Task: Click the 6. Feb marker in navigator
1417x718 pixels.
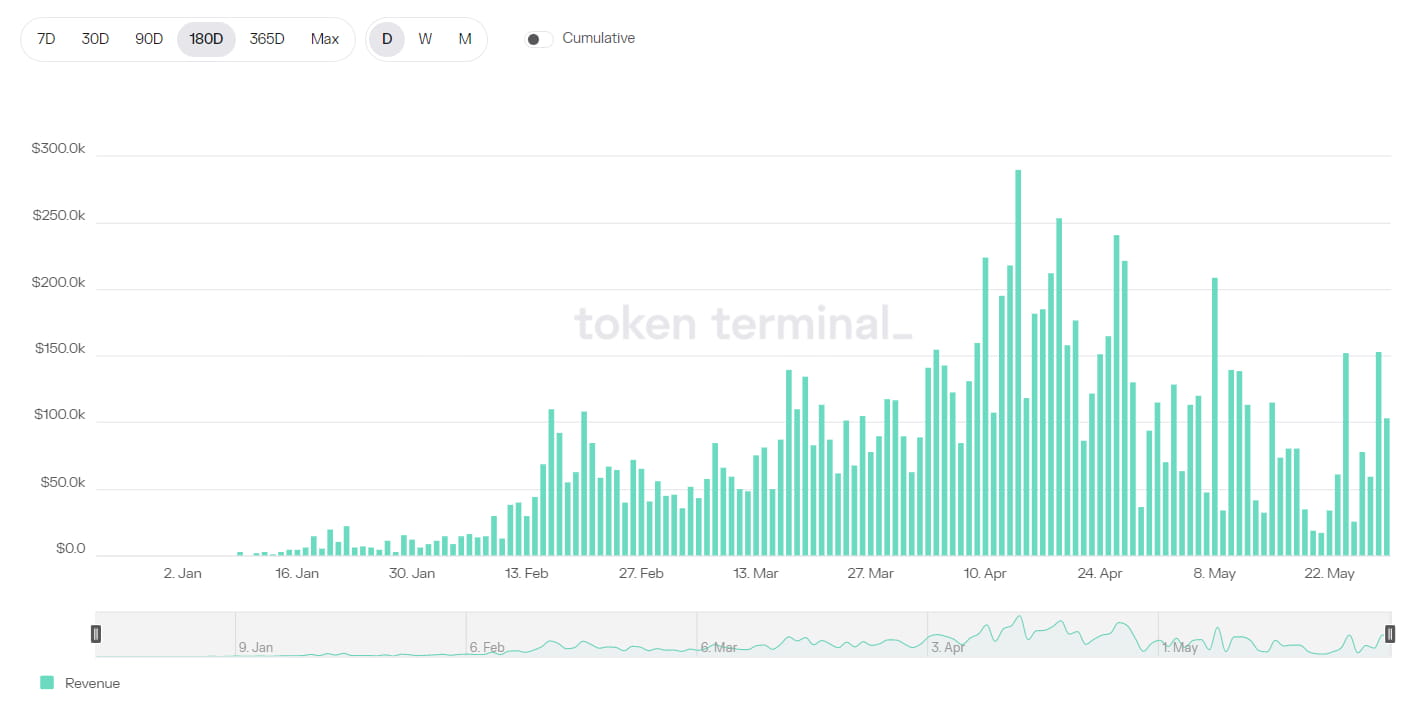Action: [487, 647]
